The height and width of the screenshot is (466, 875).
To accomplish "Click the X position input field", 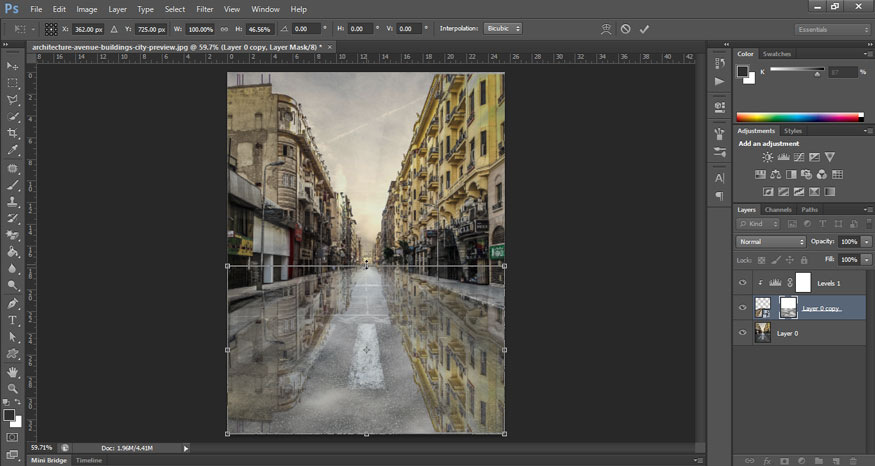I will [88, 29].
